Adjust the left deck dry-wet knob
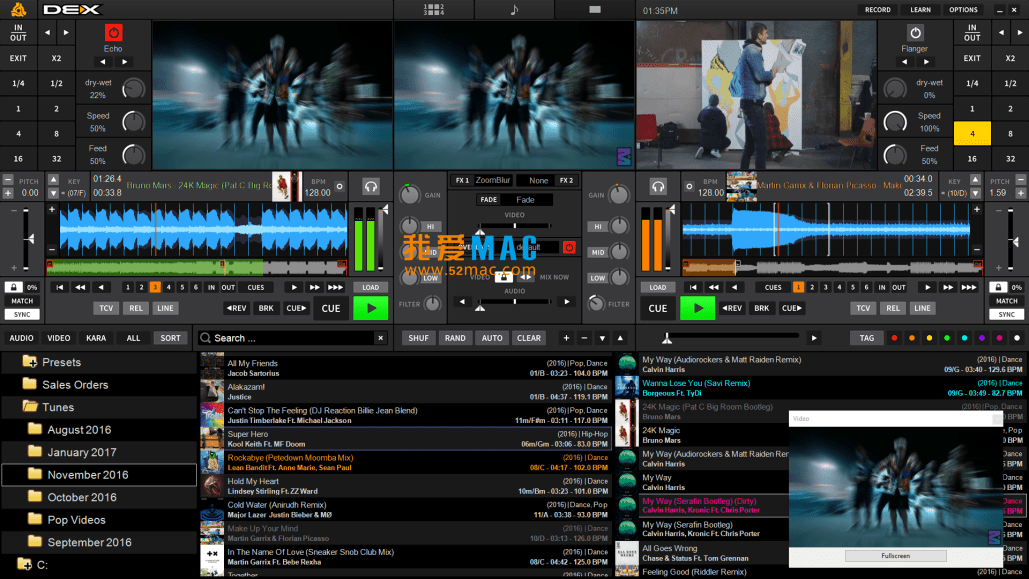1029x579 pixels. point(133,89)
